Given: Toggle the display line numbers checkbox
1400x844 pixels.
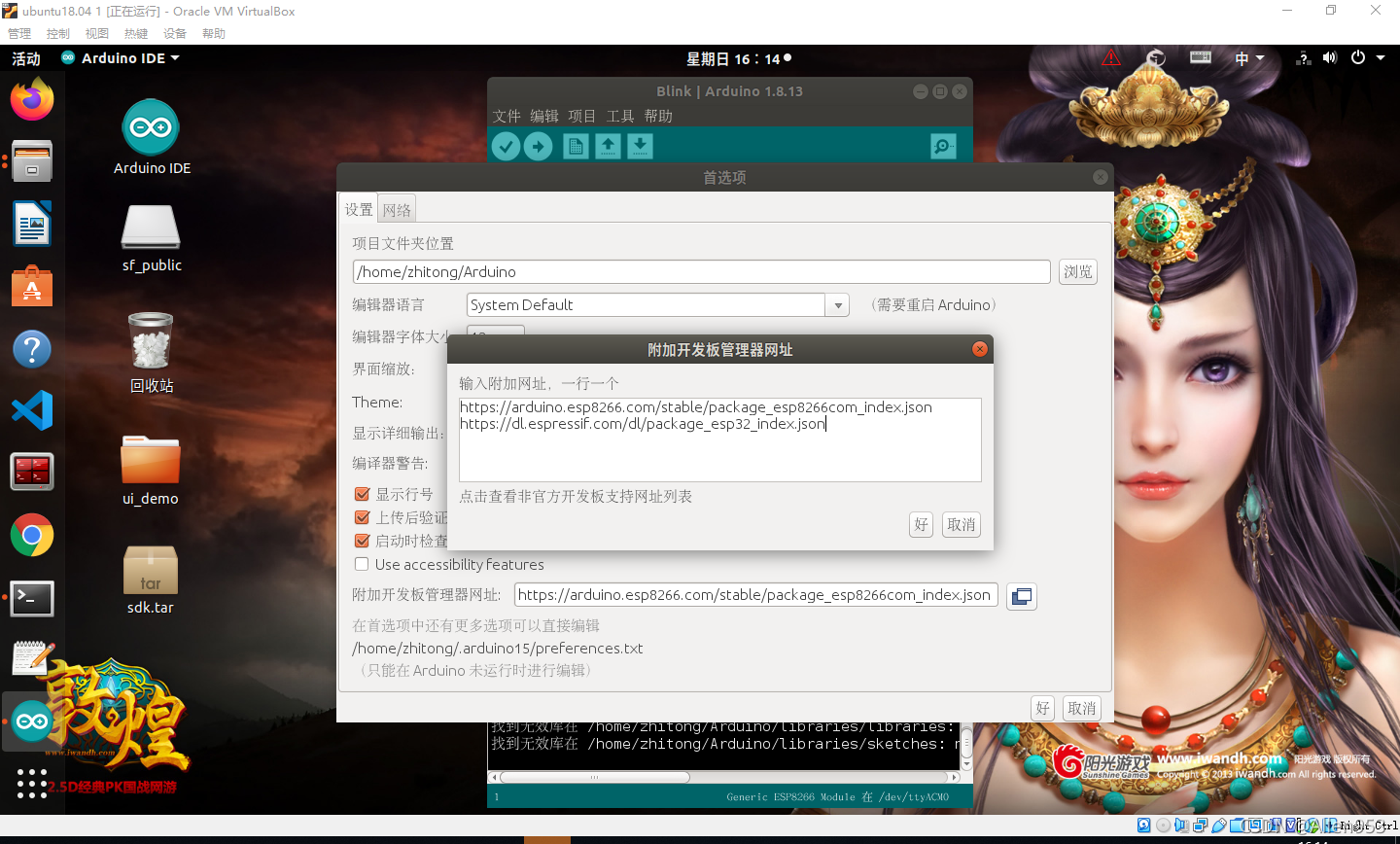Looking at the screenshot, I should click(362, 494).
